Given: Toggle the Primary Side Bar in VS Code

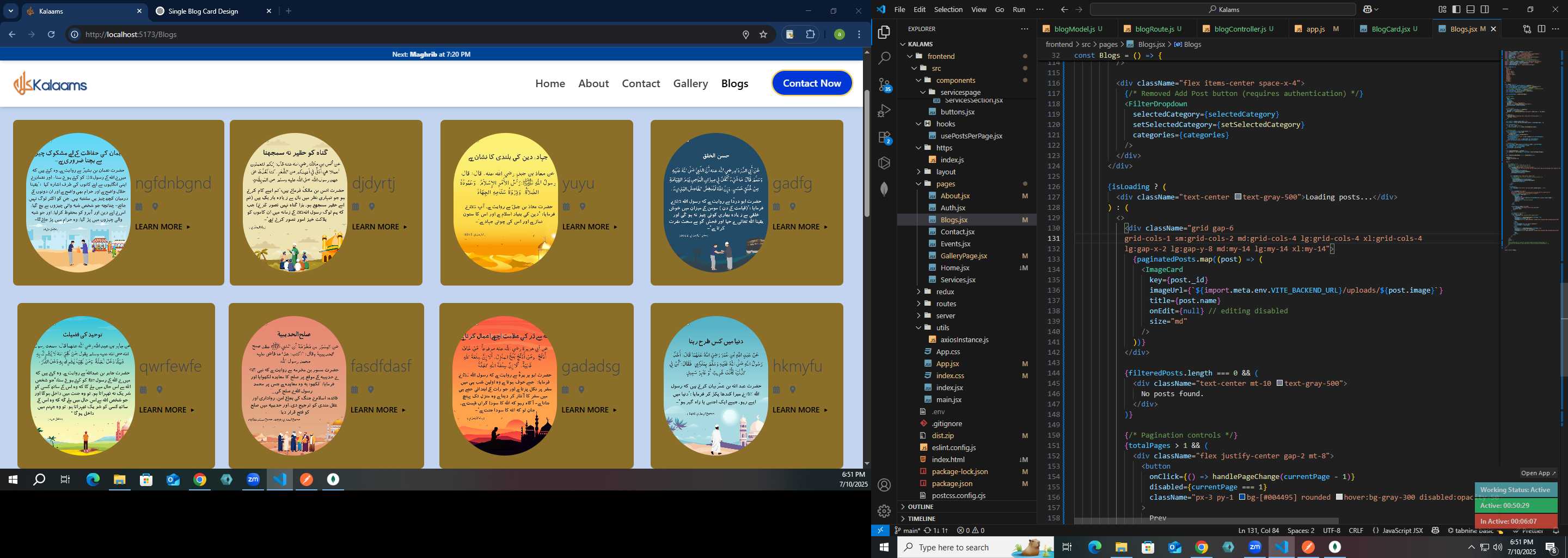Looking at the screenshot, I should [x=1456, y=9].
